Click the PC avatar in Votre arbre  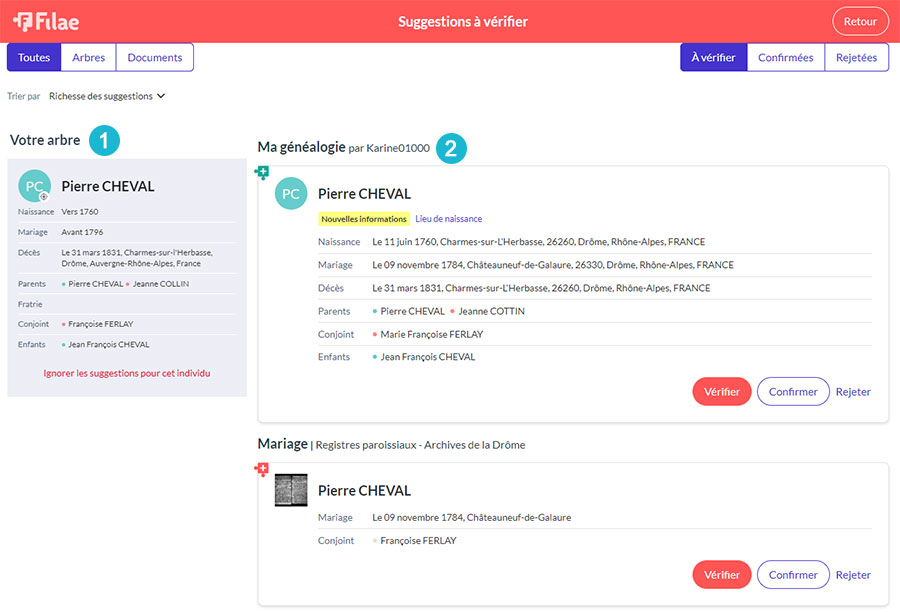click(x=34, y=186)
